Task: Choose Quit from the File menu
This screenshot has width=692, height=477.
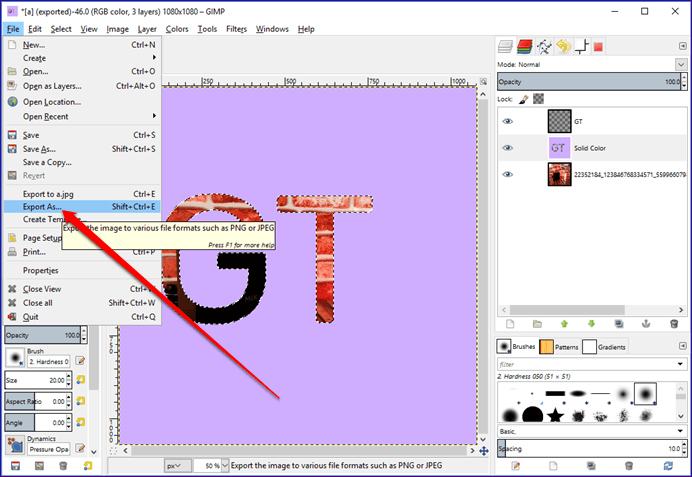Action: [x=82, y=317]
